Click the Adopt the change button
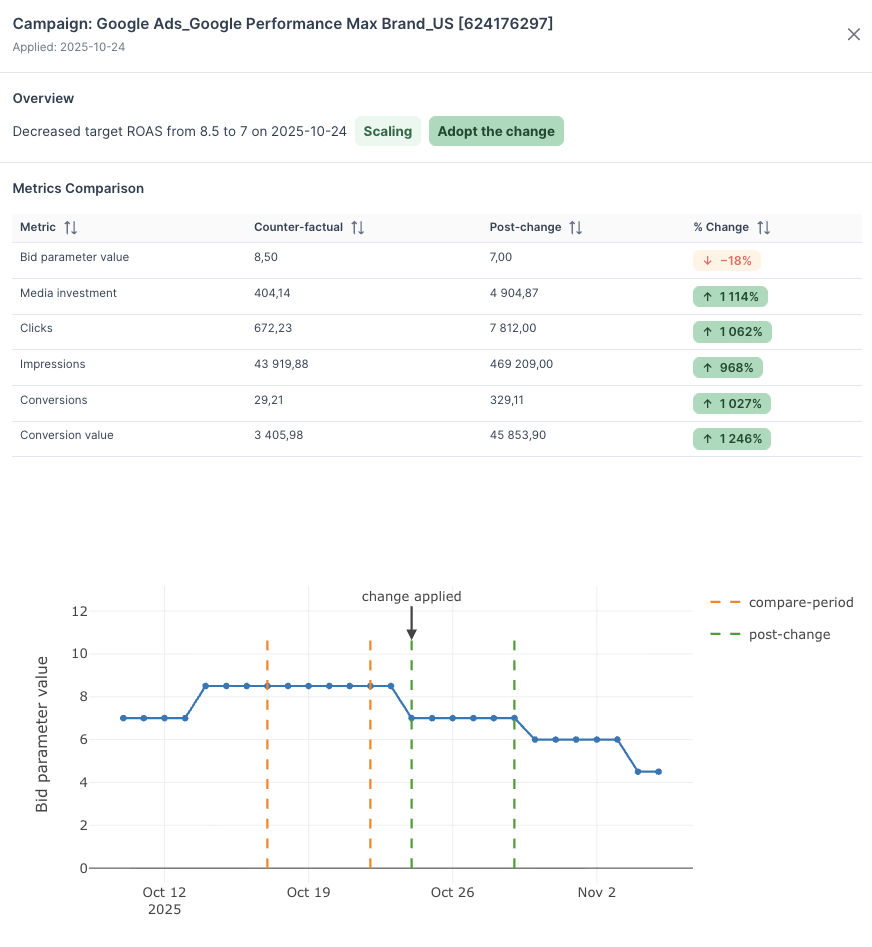The height and width of the screenshot is (947, 872). (496, 132)
